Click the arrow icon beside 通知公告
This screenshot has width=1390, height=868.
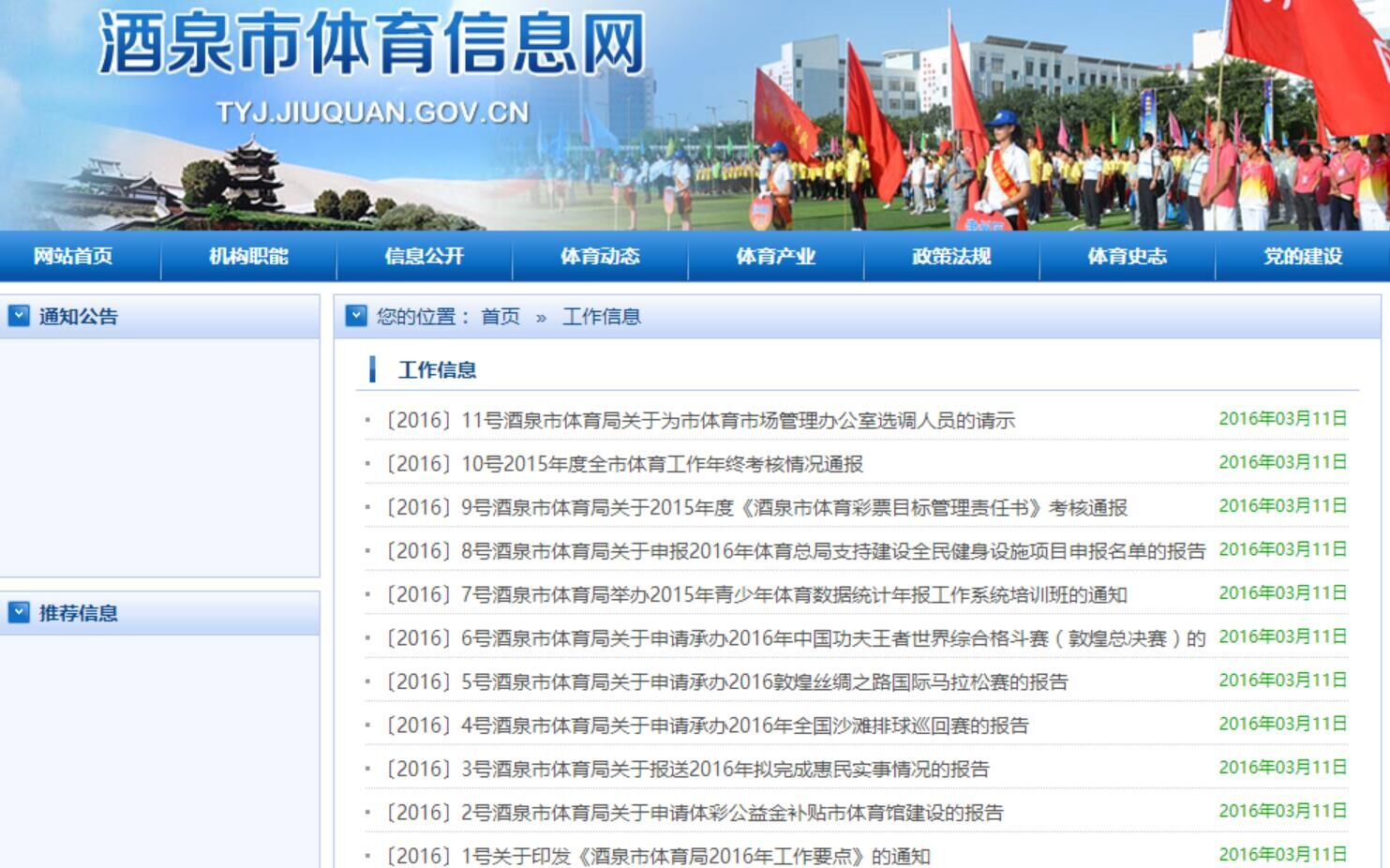[19, 316]
